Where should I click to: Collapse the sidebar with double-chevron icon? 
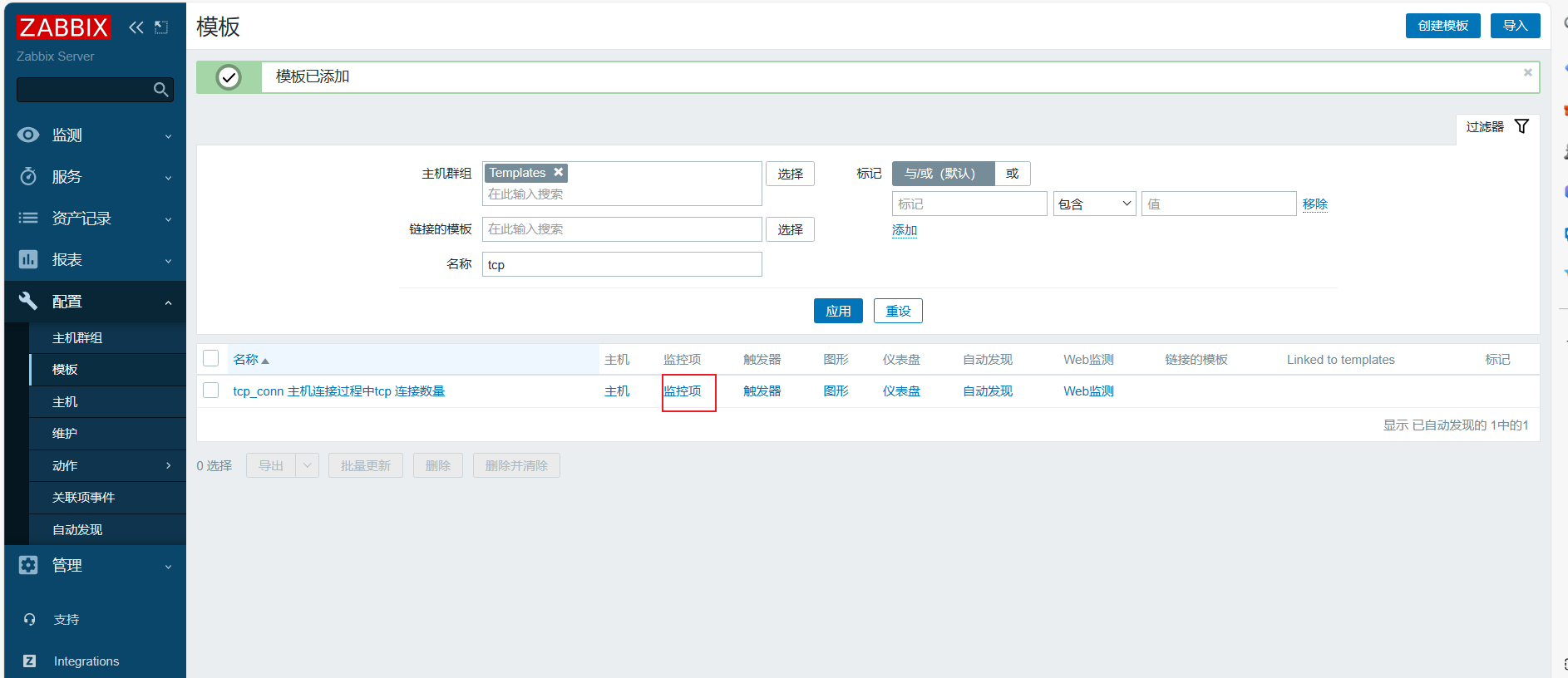point(136,27)
